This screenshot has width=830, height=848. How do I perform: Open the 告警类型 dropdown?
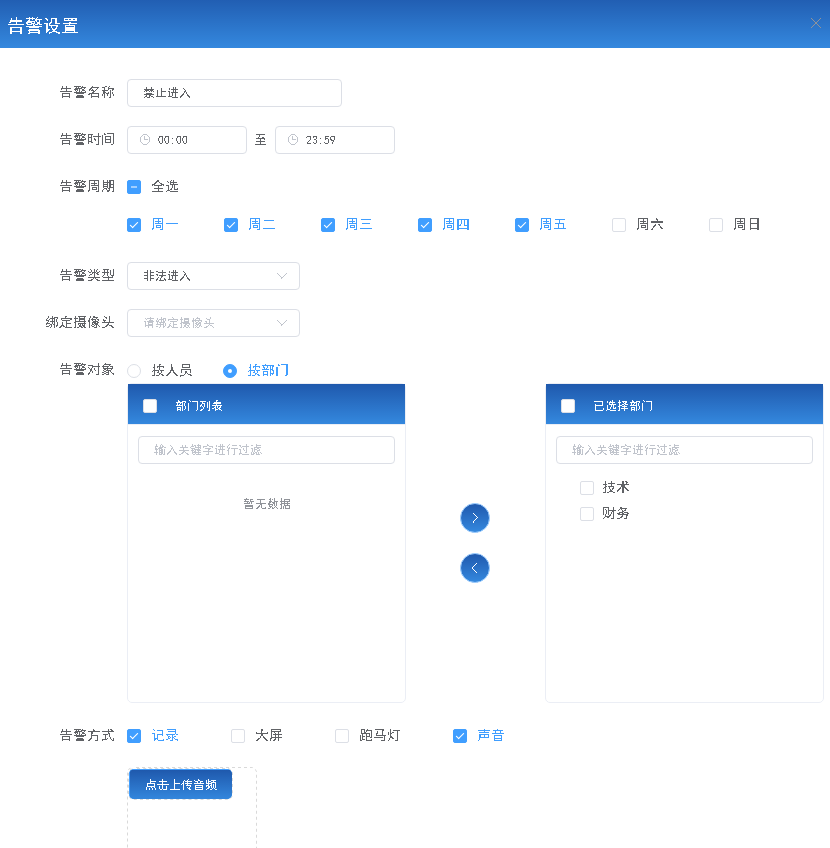pos(213,276)
